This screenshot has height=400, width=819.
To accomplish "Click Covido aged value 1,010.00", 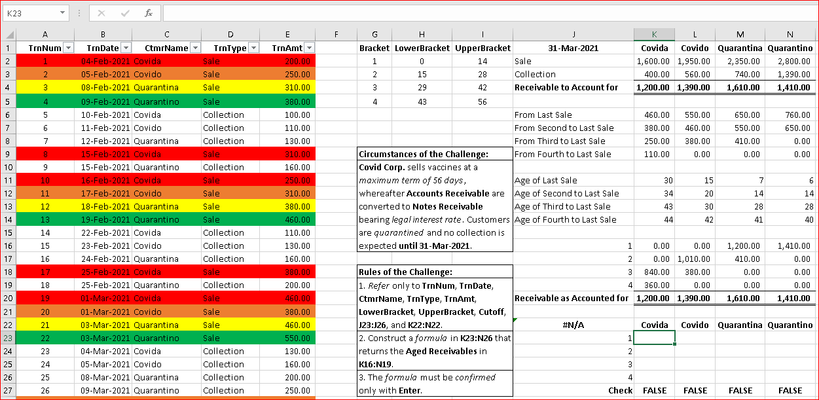I will pos(695,259).
